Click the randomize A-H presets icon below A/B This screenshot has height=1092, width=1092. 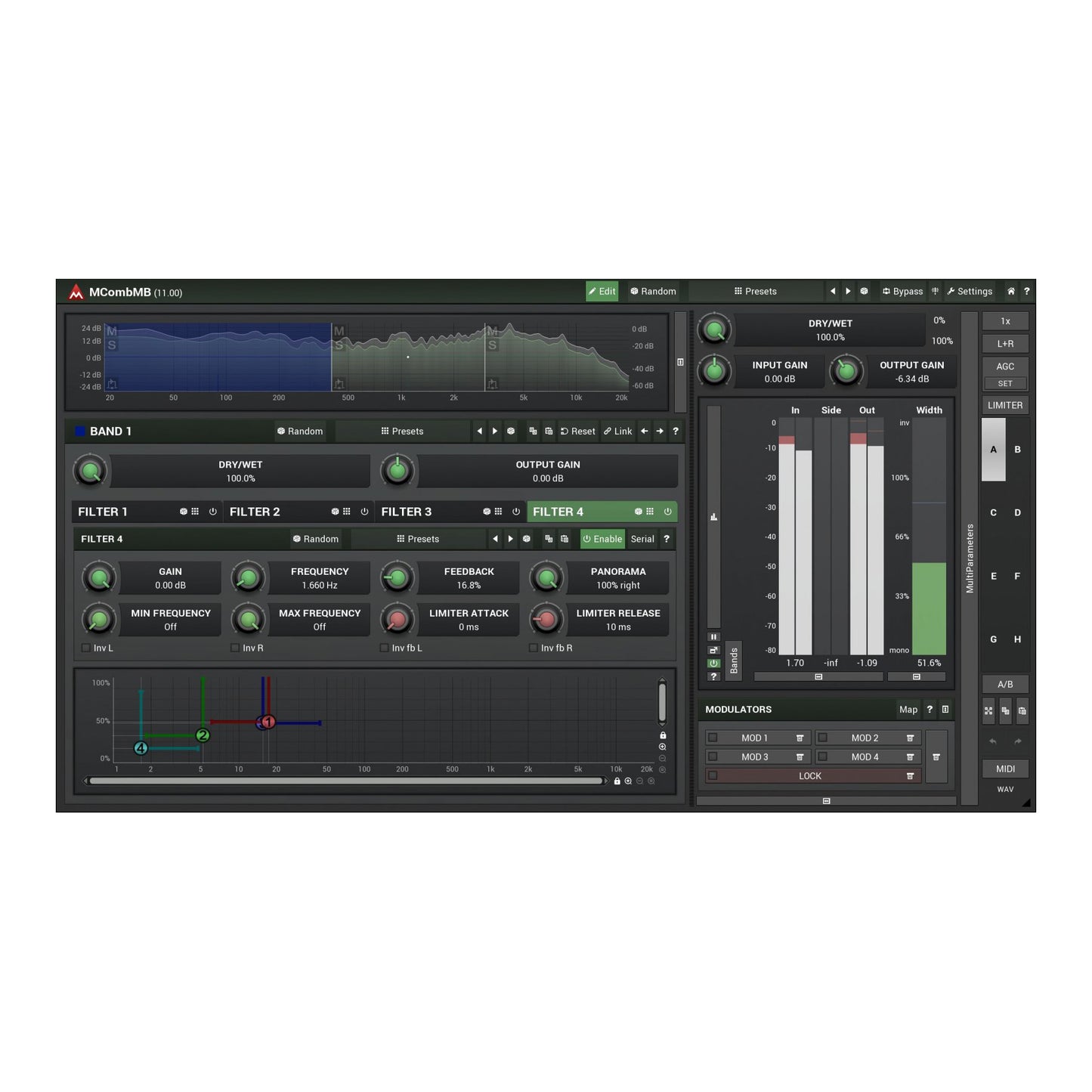click(988, 710)
